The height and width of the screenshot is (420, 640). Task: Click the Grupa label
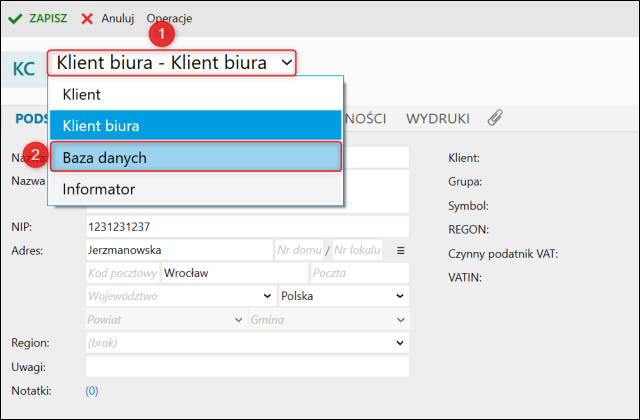pyautogui.click(x=465, y=182)
